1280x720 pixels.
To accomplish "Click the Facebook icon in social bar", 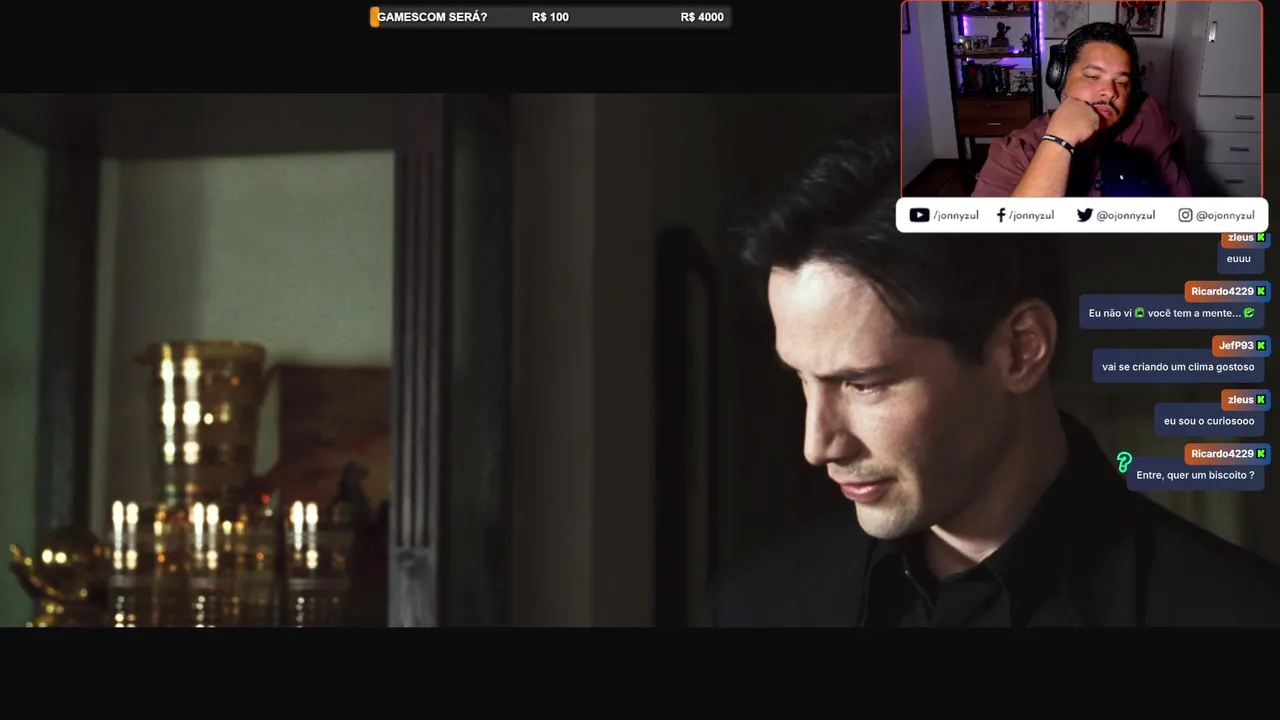I will coord(1001,215).
